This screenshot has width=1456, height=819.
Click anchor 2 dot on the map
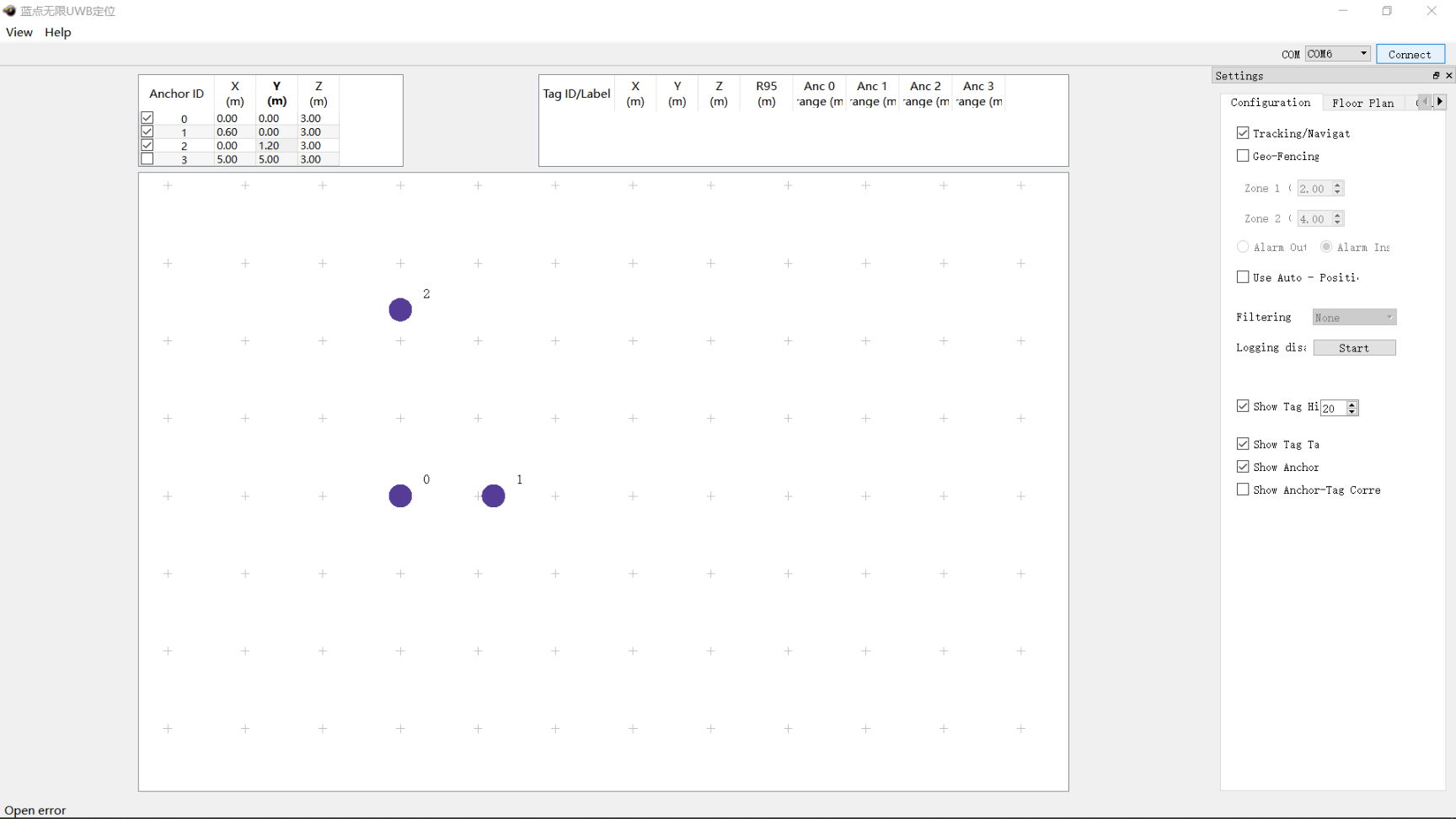(x=400, y=310)
